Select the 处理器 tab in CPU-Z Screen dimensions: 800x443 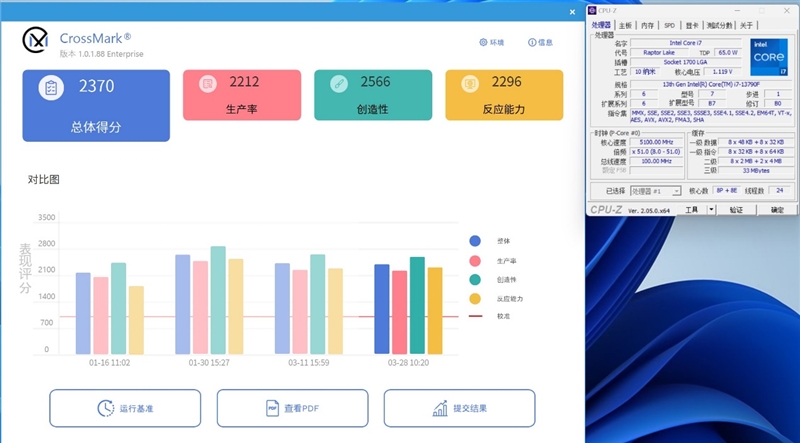click(x=601, y=25)
